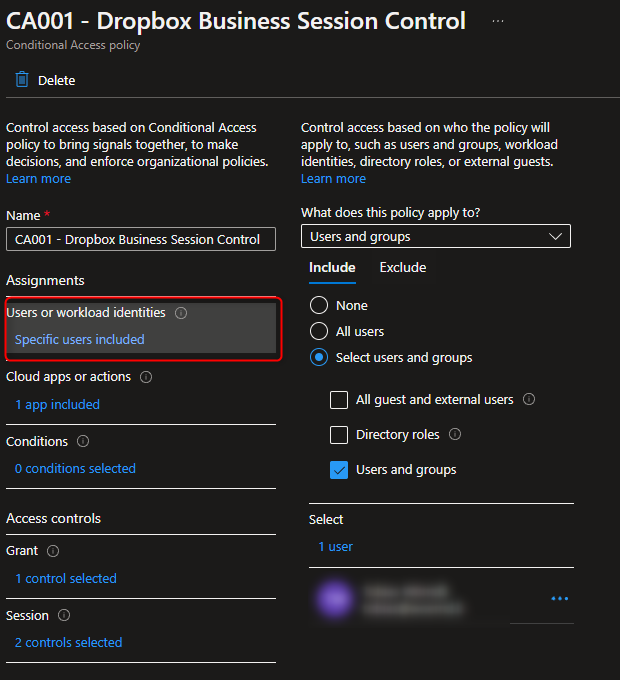Open the ellipsis menu beside policy title
Image resolution: width=620 pixels, height=680 pixels.
[498, 21]
